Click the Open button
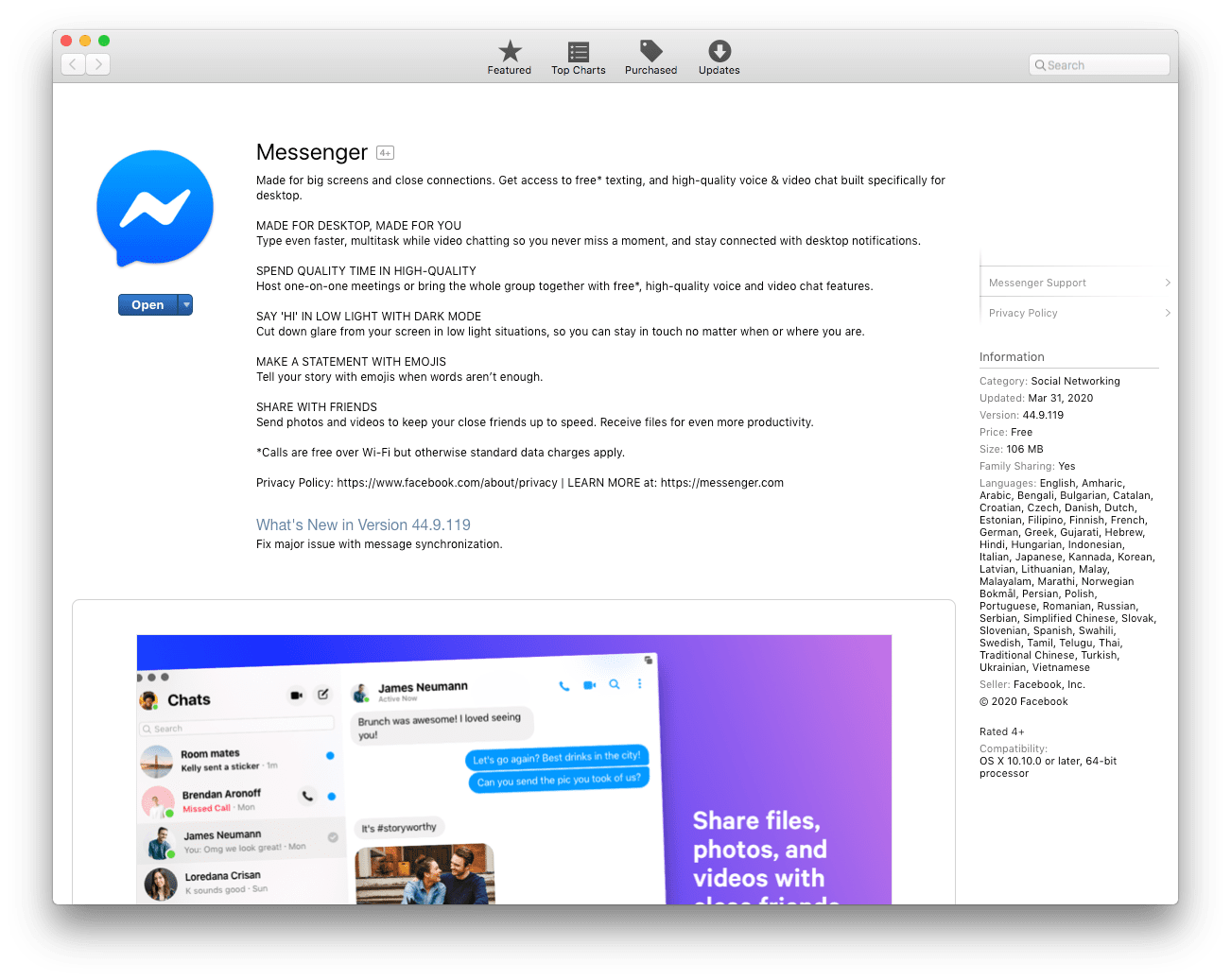Viewport: 1231px width, 980px height. (148, 304)
